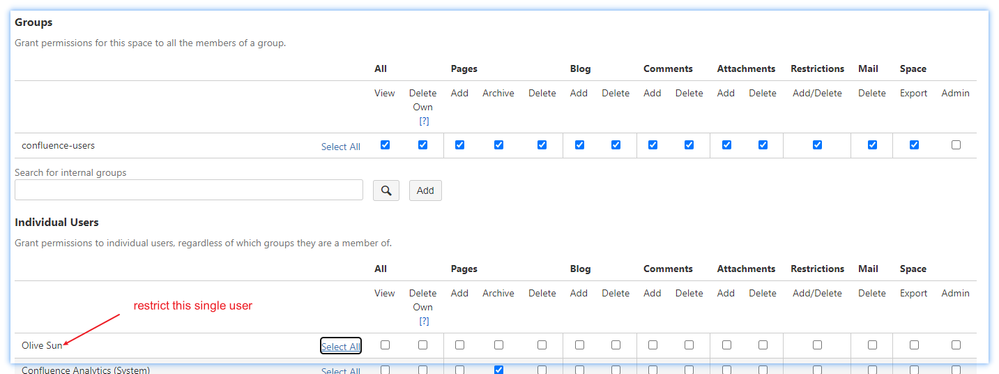The image size is (999, 374).
Task: Check Attachments Delete for Olive Sun
Action: point(763,345)
